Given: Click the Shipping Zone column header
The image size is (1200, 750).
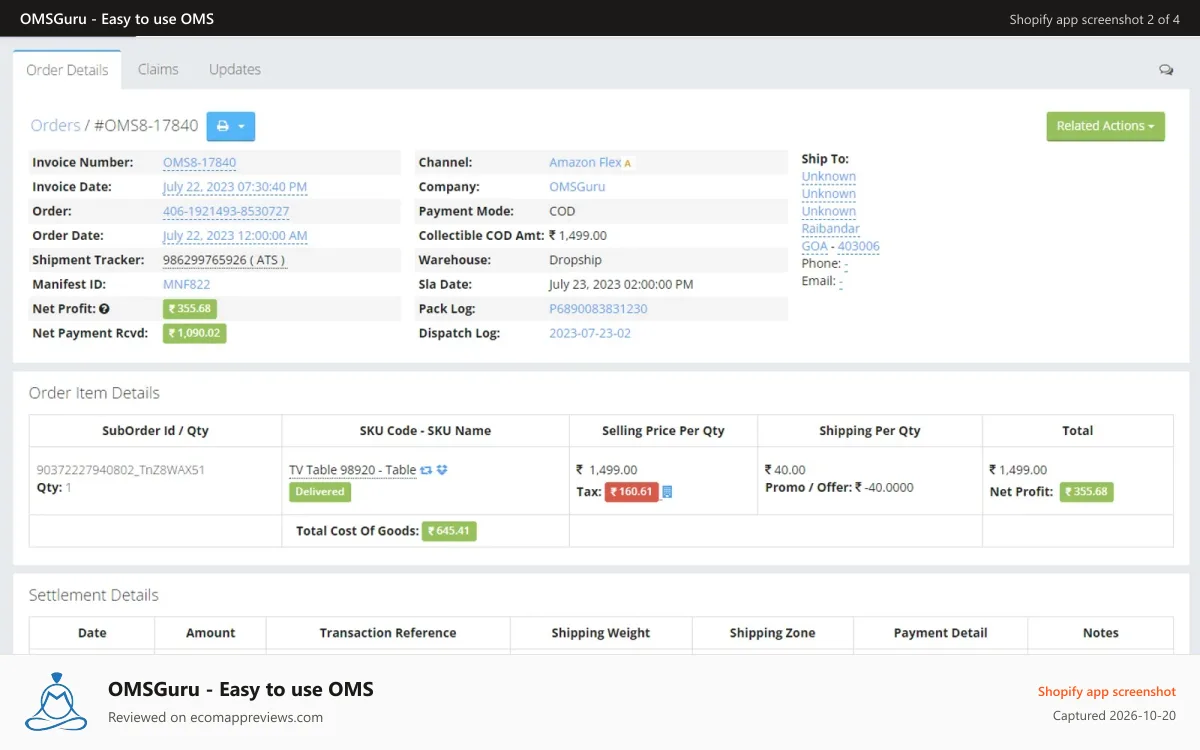Looking at the screenshot, I should 772,633.
